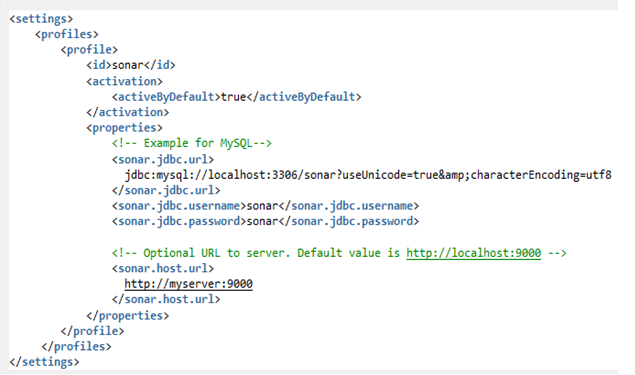Click the closing sonar.jdbc.url tag
The image size is (635, 375).
point(166,190)
